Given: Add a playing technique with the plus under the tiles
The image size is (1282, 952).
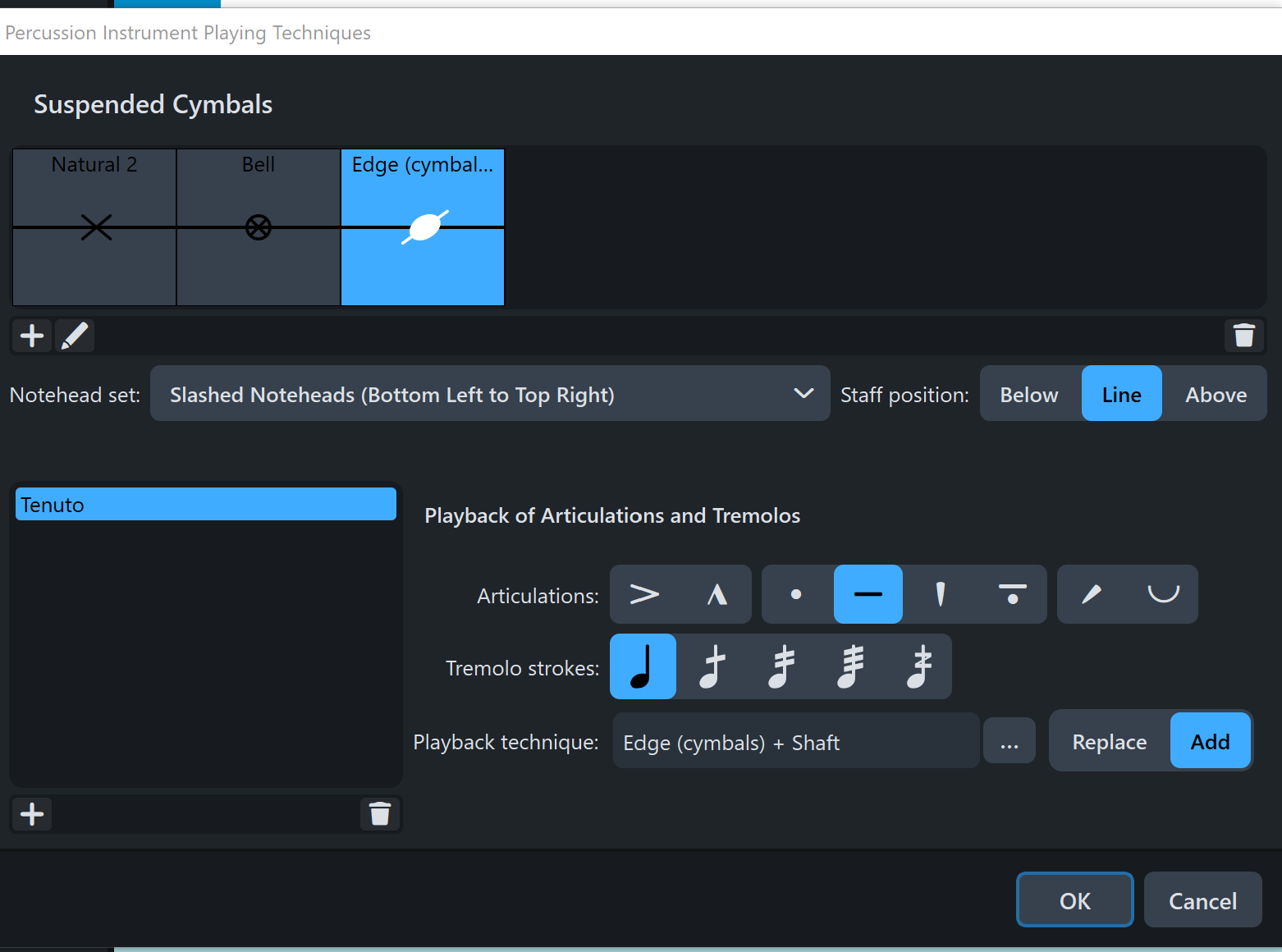Looking at the screenshot, I should (32, 336).
